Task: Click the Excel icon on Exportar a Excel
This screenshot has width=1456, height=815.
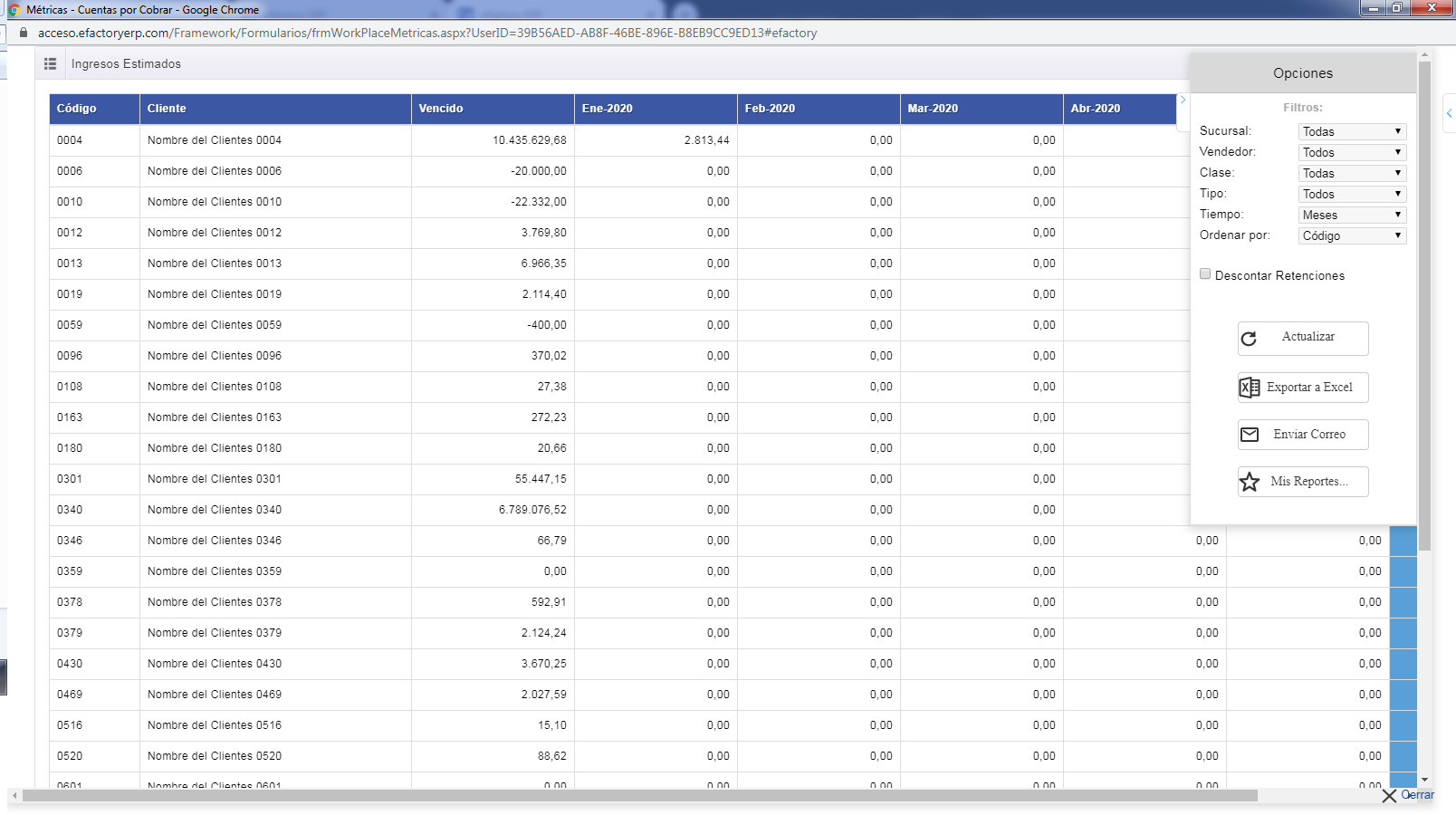Action: tap(1249, 388)
